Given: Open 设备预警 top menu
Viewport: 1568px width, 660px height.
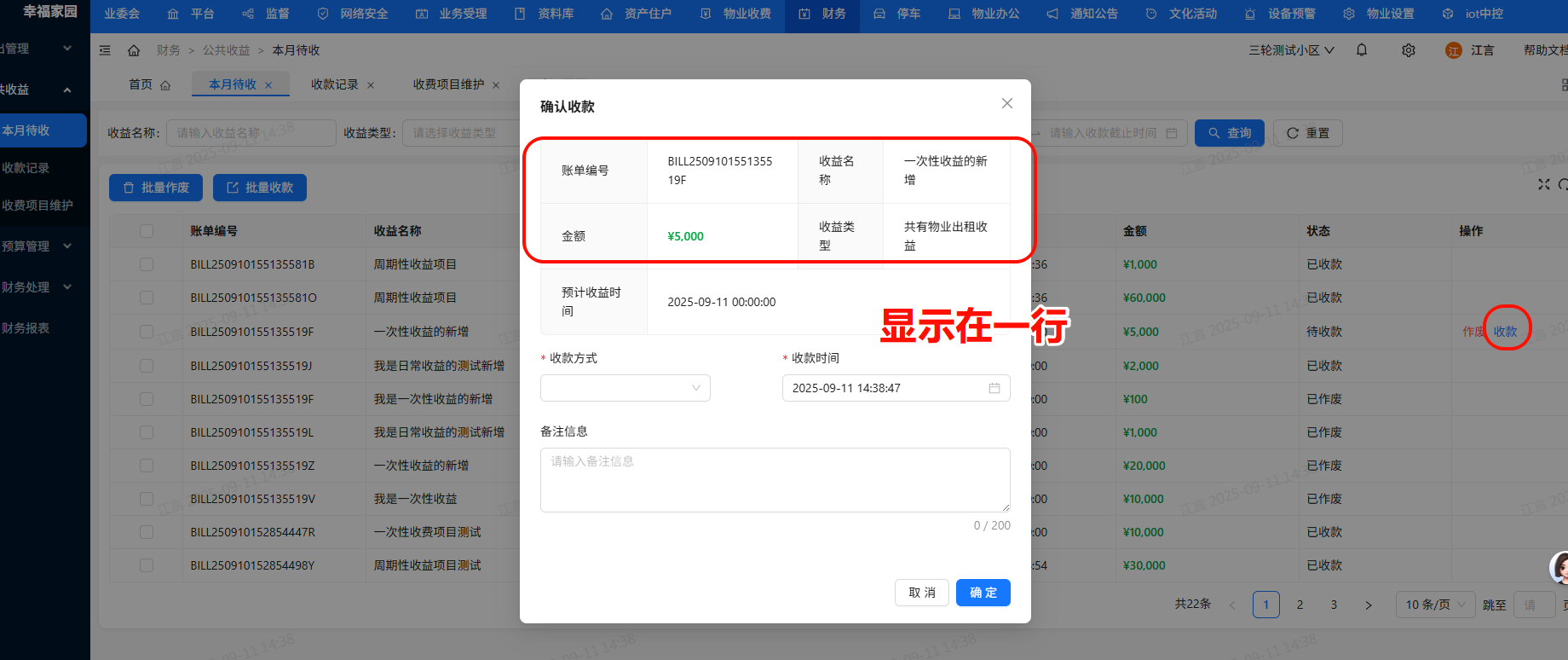Looking at the screenshot, I should pos(1281,14).
